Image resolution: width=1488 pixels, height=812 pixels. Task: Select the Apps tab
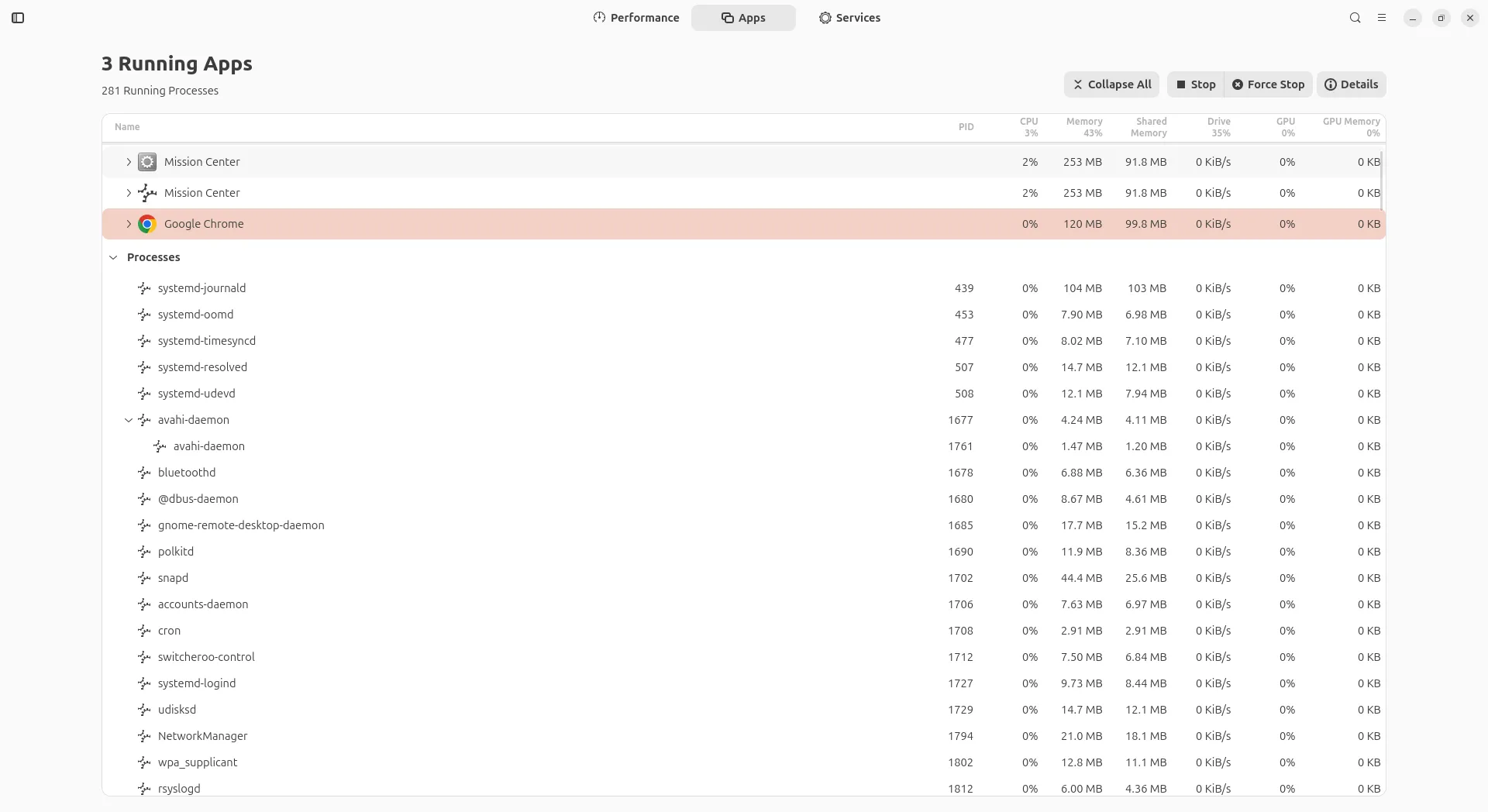click(743, 18)
